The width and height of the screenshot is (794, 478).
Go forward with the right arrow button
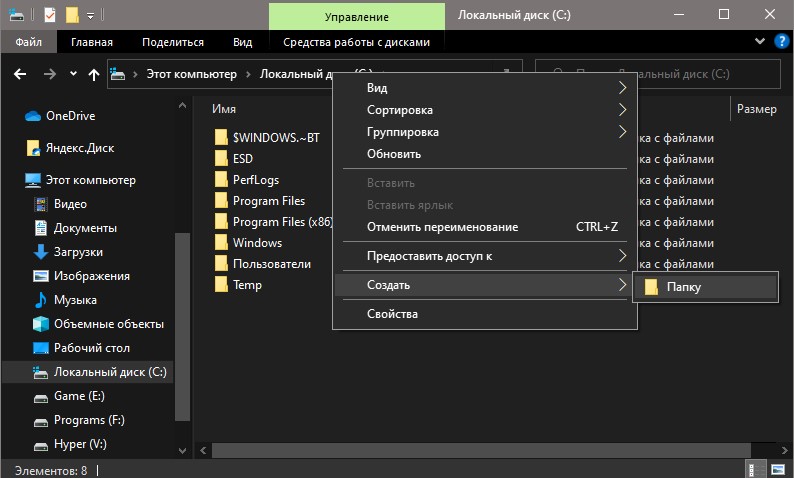click(50, 74)
